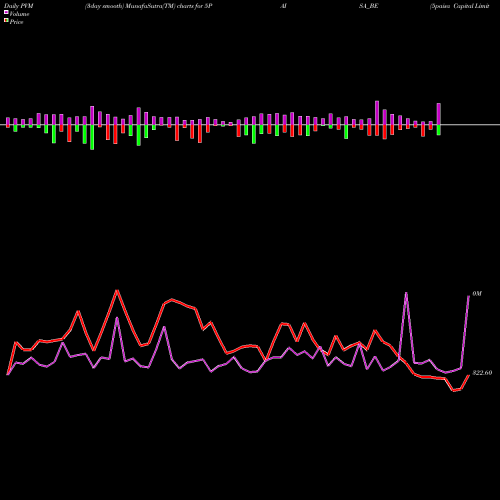Click the 0M volume value label

pyautogui.click(x=477, y=294)
